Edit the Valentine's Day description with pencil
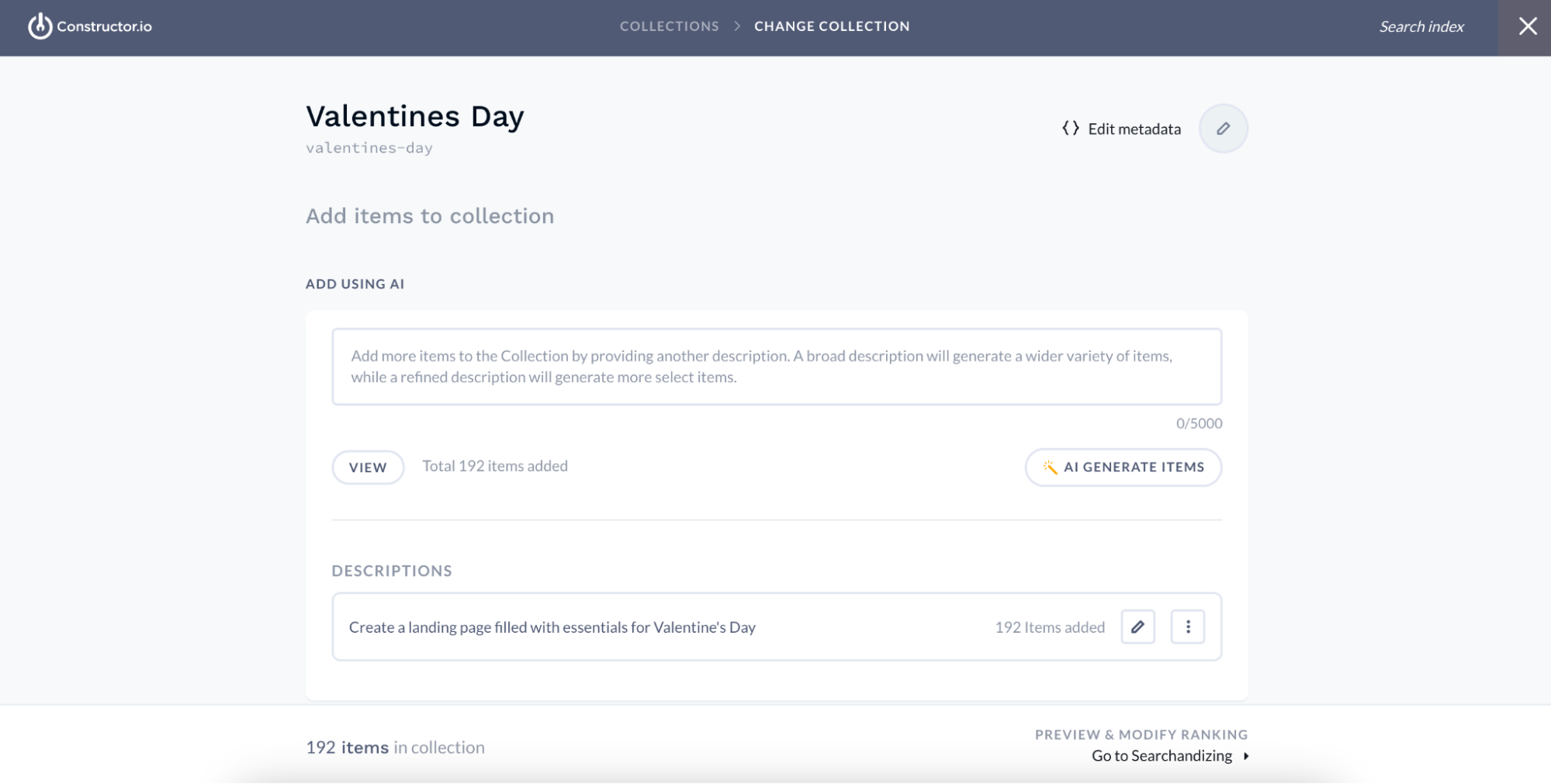 [1137, 627]
